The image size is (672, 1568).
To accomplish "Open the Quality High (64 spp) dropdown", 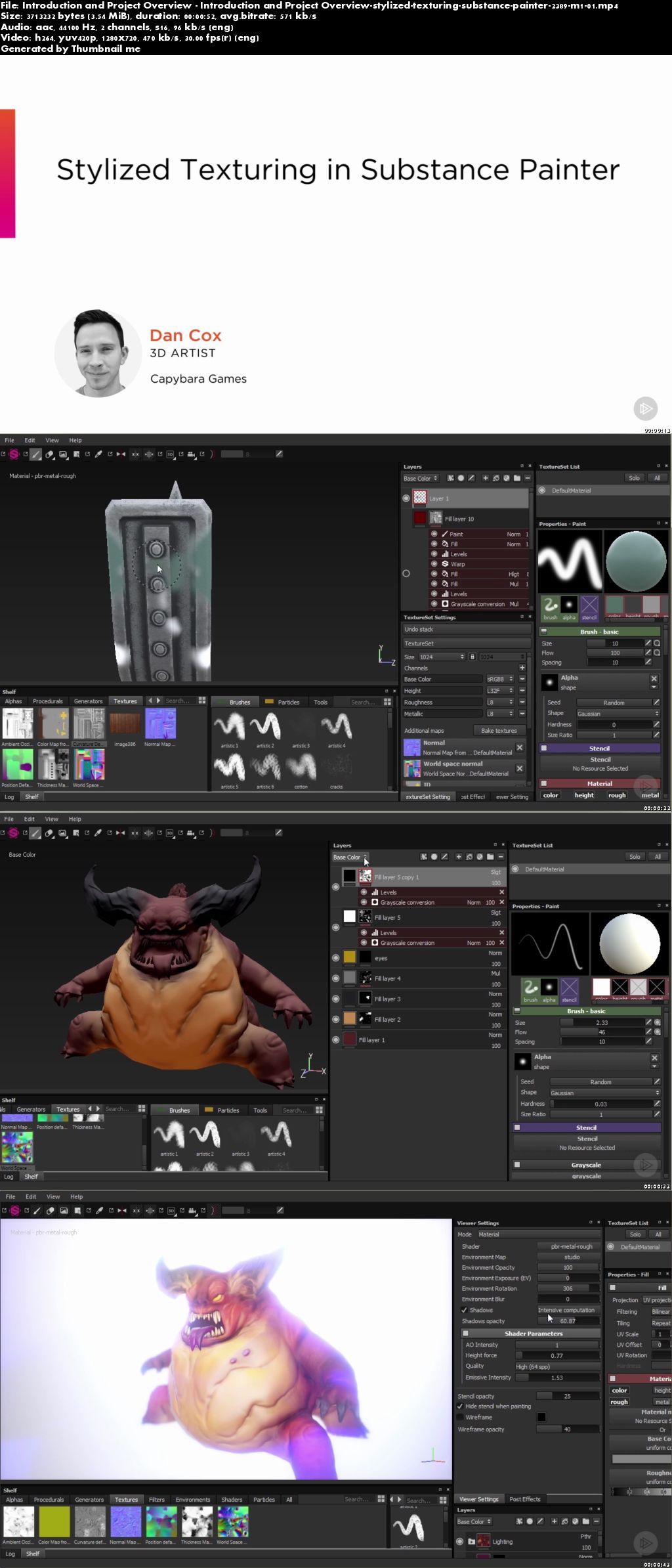I will [558, 1366].
